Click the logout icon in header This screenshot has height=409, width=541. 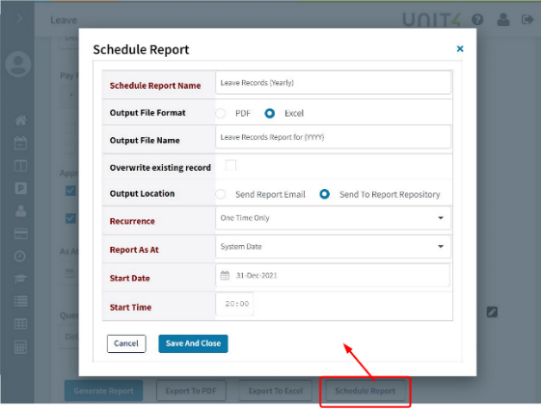[x=528, y=20]
